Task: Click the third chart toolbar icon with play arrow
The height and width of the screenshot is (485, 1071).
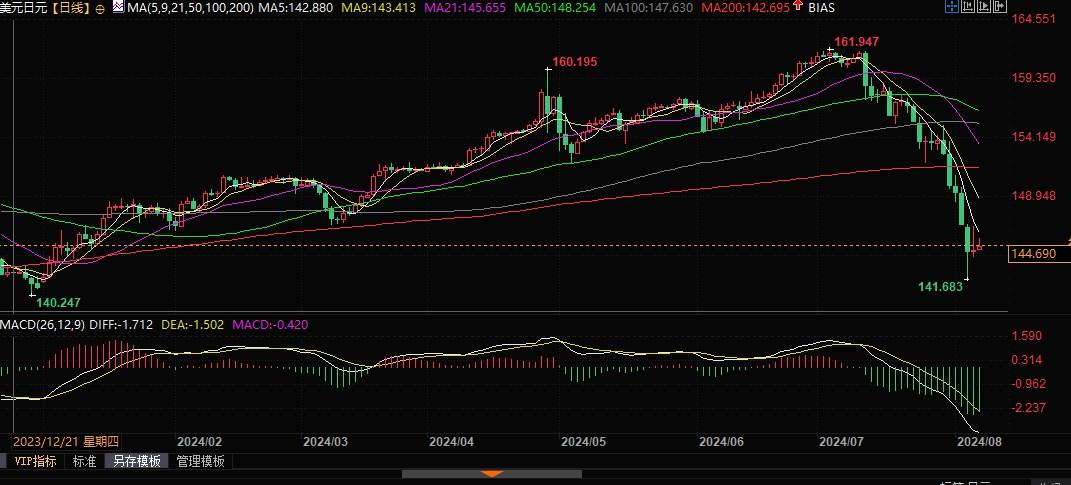Action: click(984, 8)
